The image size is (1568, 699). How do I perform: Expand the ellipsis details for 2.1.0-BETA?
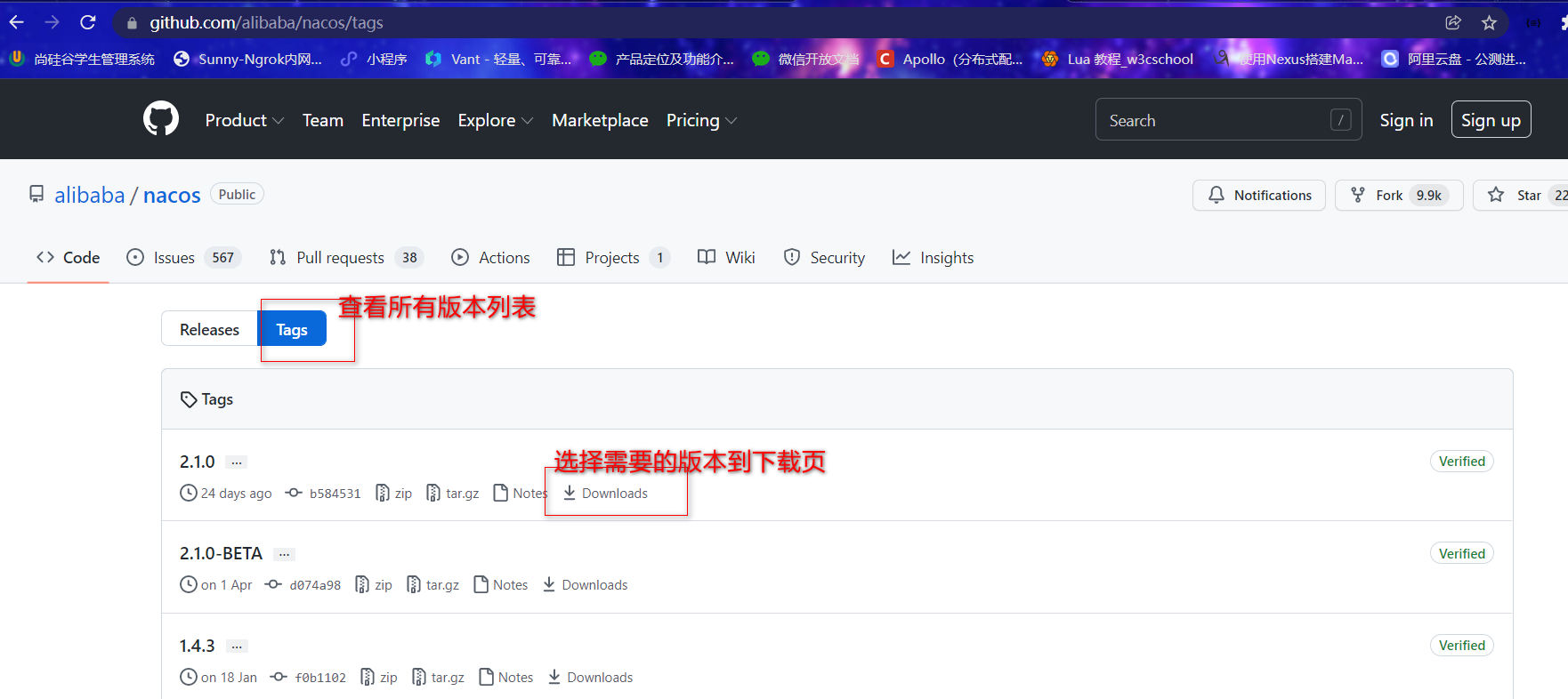coord(284,554)
